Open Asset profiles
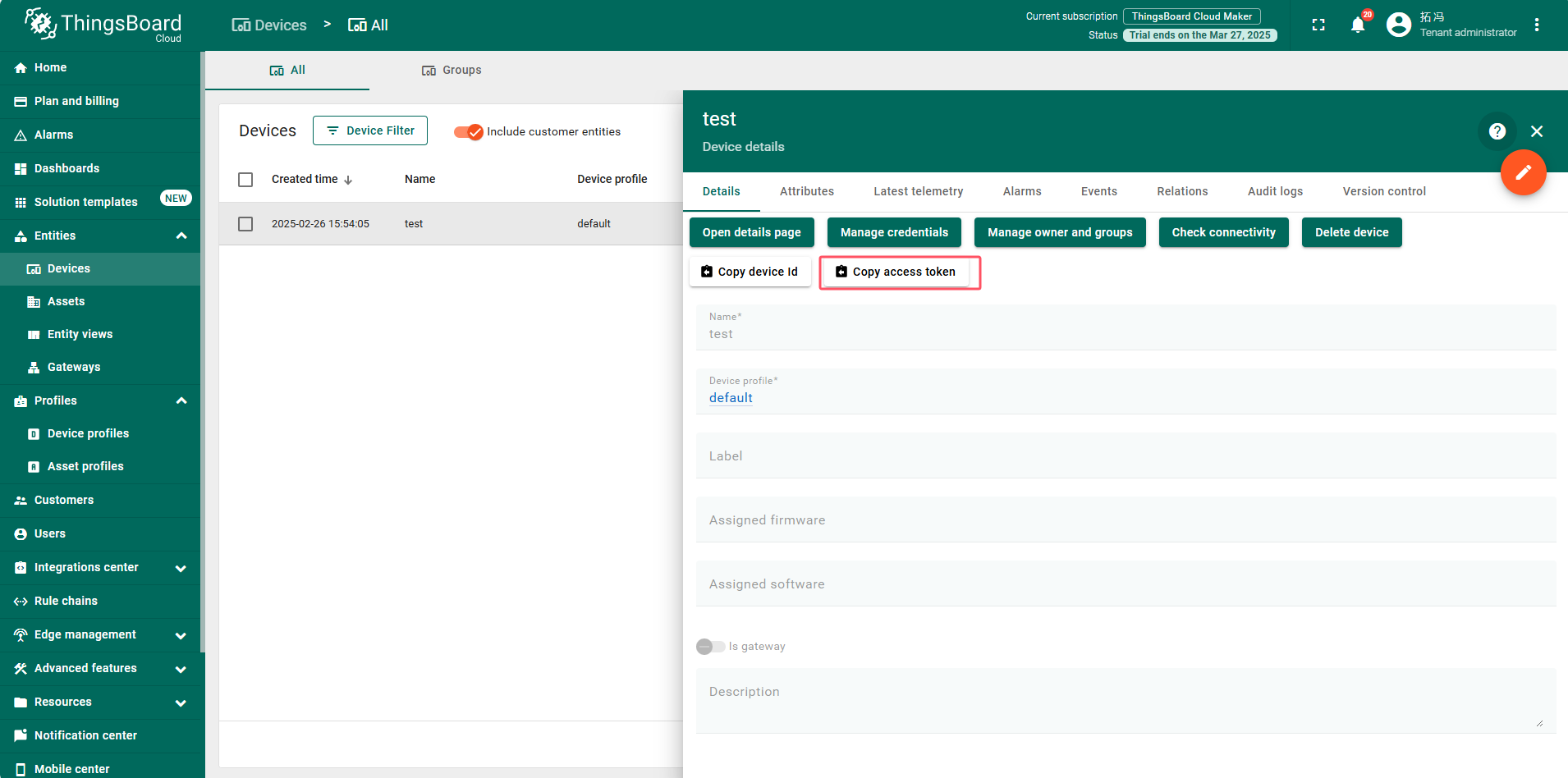The height and width of the screenshot is (778, 1568). 100,466
